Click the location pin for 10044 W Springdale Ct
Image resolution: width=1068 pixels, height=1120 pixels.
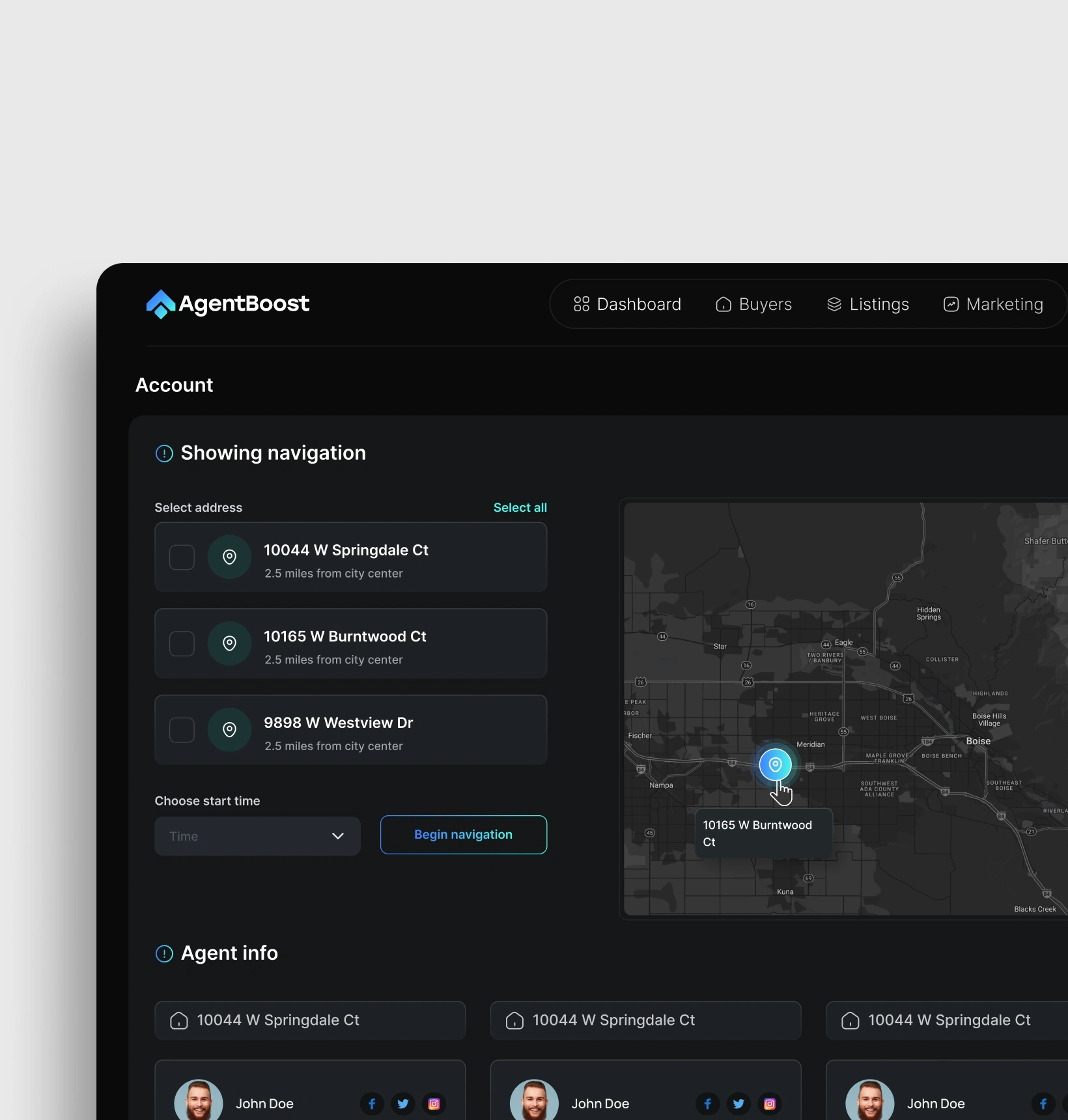(229, 557)
